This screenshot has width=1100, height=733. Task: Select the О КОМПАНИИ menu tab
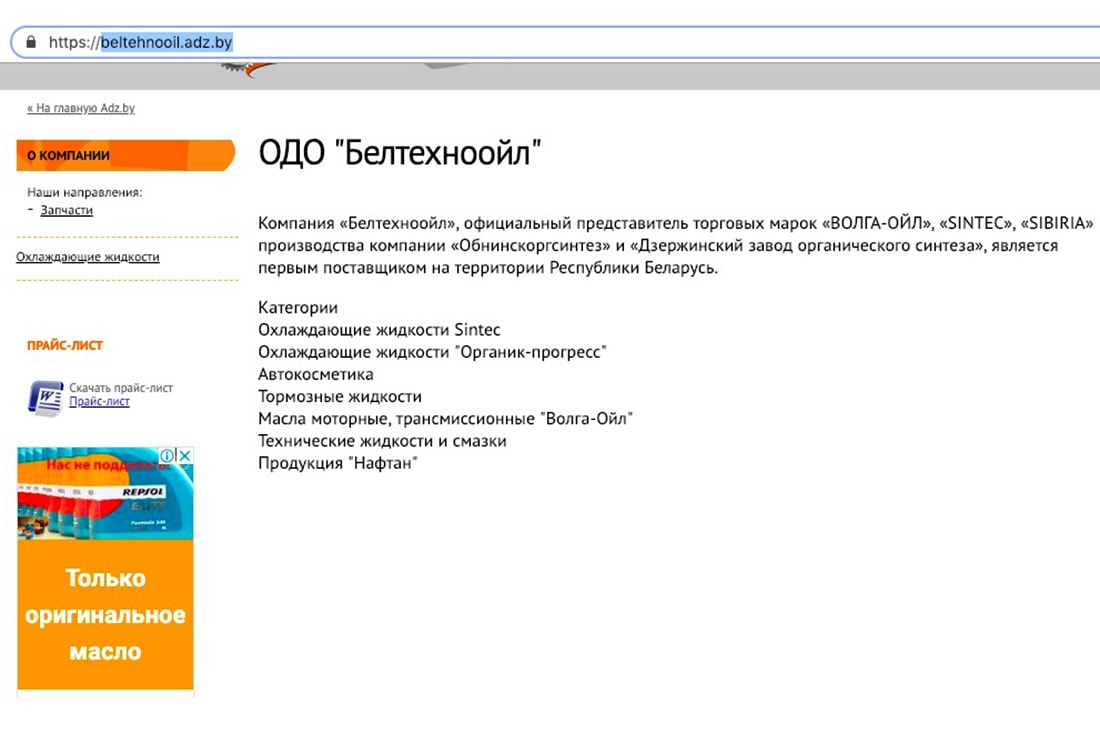[x=126, y=155]
